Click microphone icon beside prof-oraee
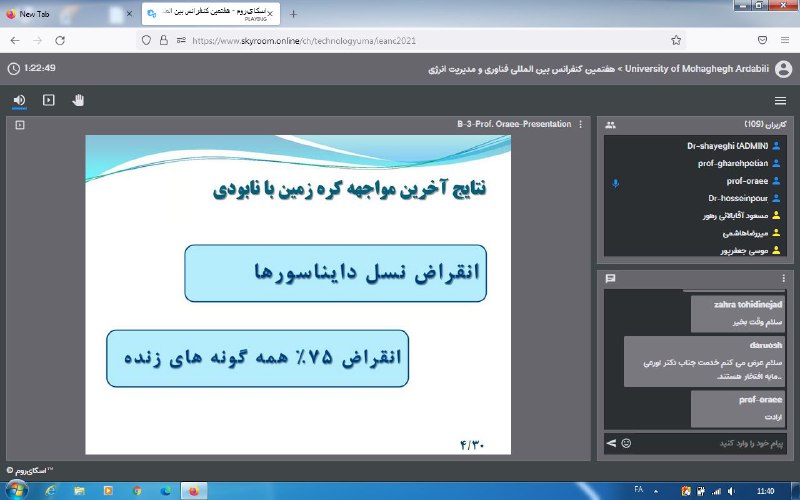 tap(615, 183)
